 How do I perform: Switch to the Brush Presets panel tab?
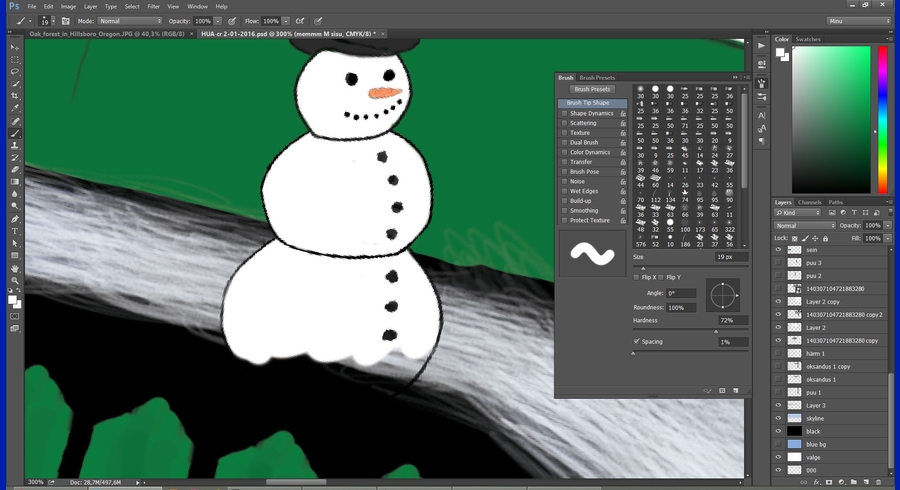tap(597, 77)
